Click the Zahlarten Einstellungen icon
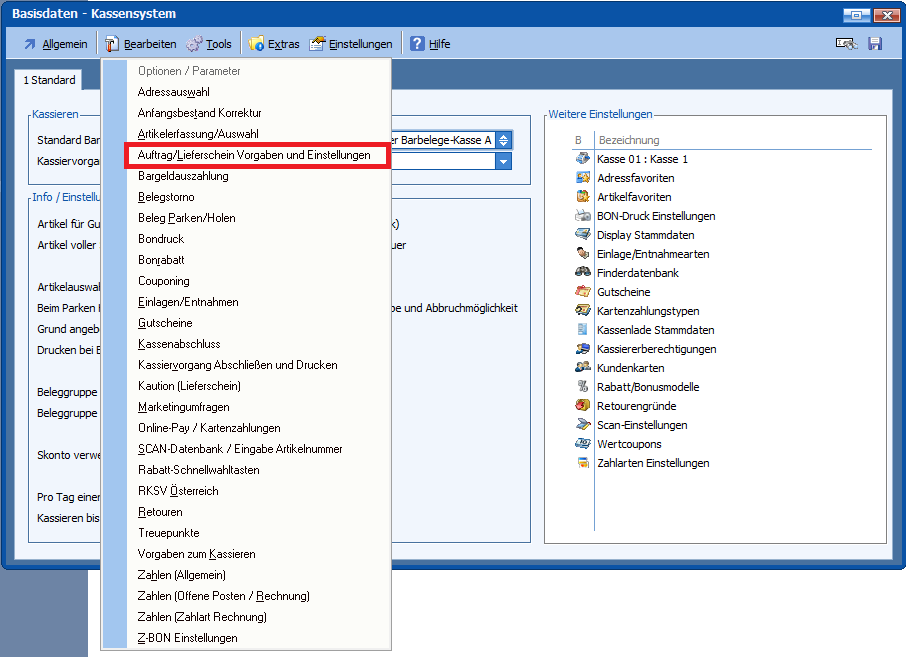 pos(583,463)
